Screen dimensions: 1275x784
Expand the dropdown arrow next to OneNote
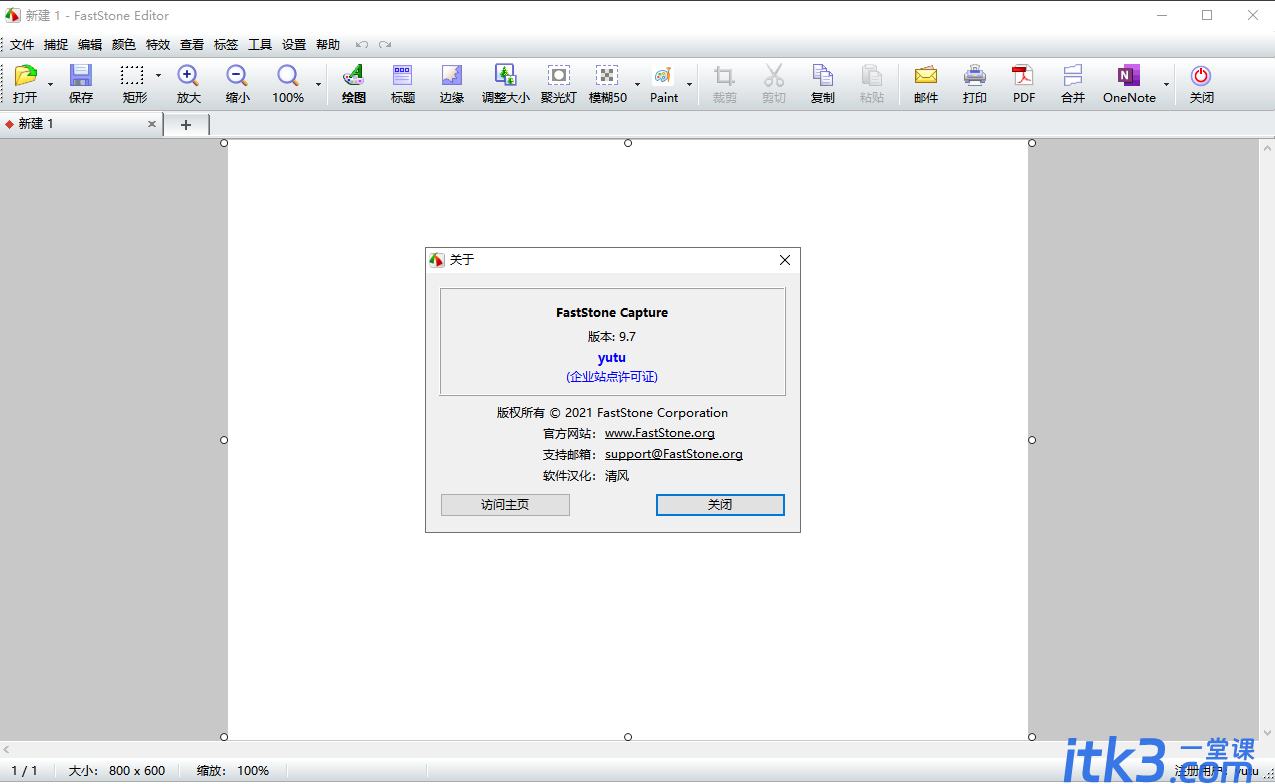1166,85
